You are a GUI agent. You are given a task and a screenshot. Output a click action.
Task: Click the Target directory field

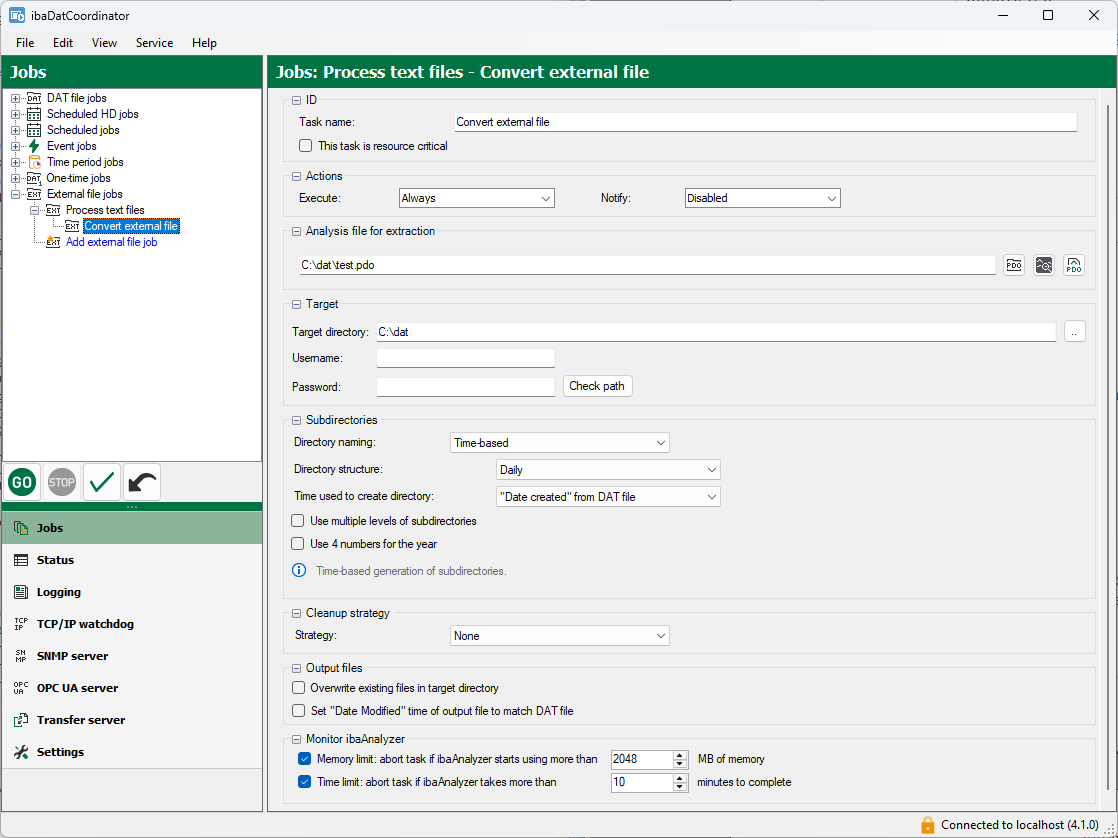coord(716,332)
